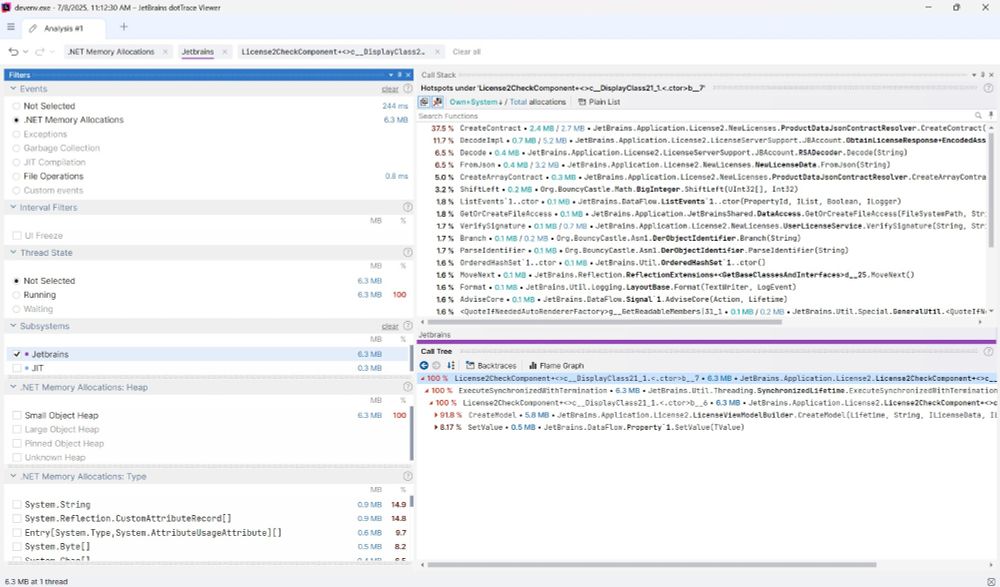
Task: Check the Small Object Heap checkbox
Action: click(x=17, y=415)
